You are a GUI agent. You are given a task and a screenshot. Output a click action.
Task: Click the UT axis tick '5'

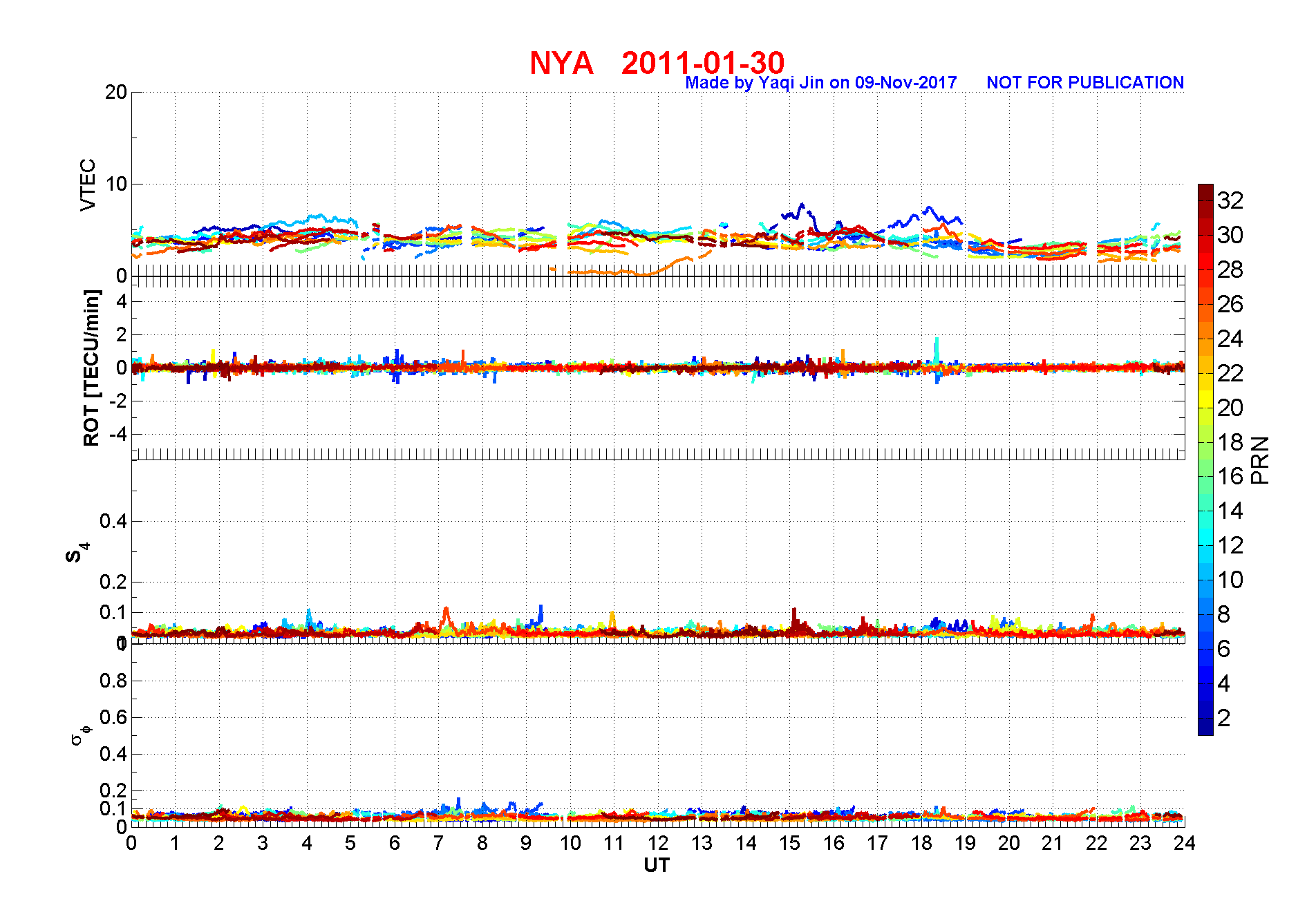pos(350,843)
